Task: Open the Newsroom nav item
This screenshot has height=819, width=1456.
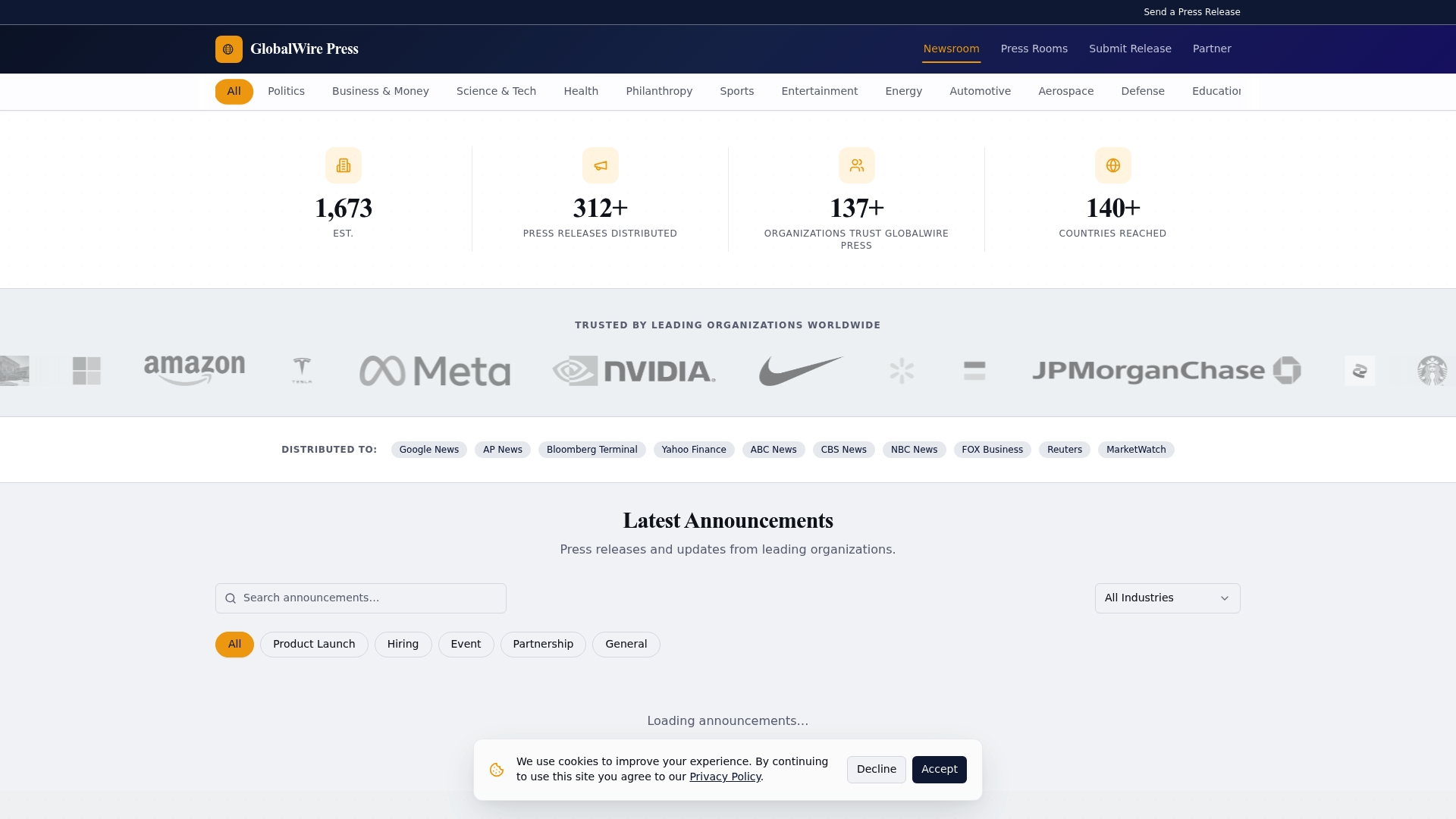Action: pyautogui.click(x=951, y=49)
